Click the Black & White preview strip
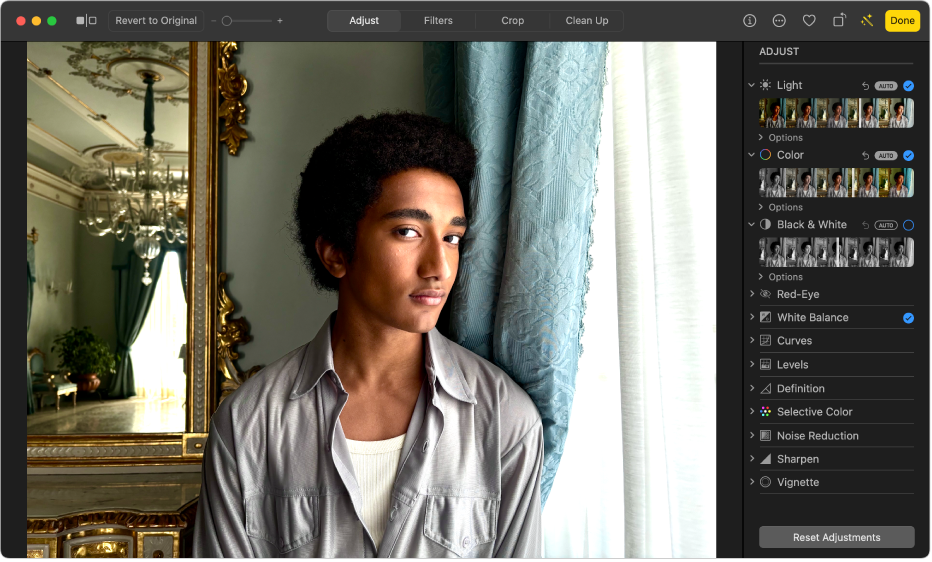 click(836, 252)
